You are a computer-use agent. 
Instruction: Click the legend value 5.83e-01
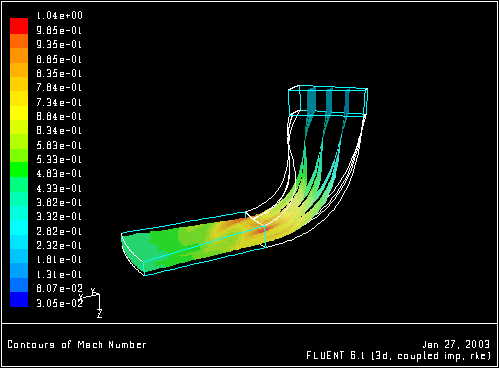(59, 145)
